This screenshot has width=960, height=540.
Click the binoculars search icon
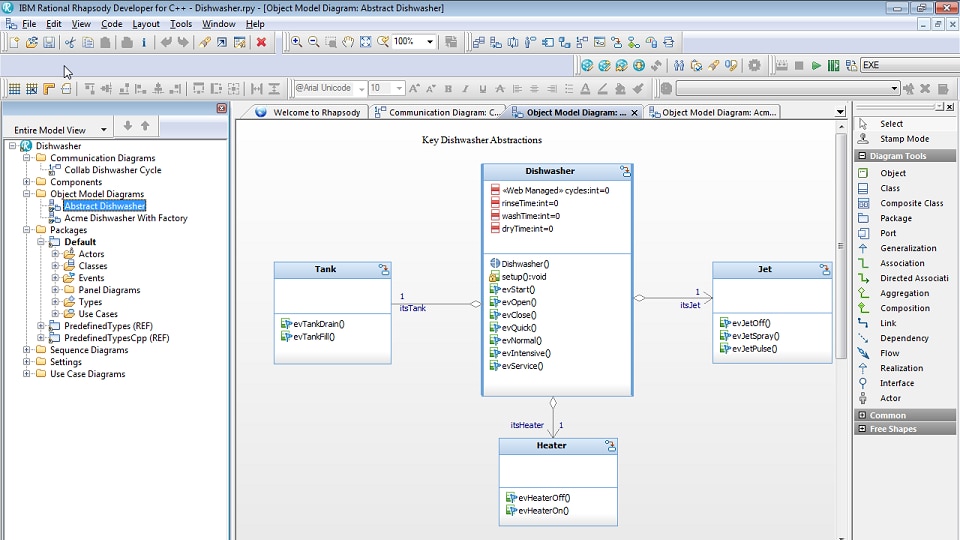coord(679,66)
